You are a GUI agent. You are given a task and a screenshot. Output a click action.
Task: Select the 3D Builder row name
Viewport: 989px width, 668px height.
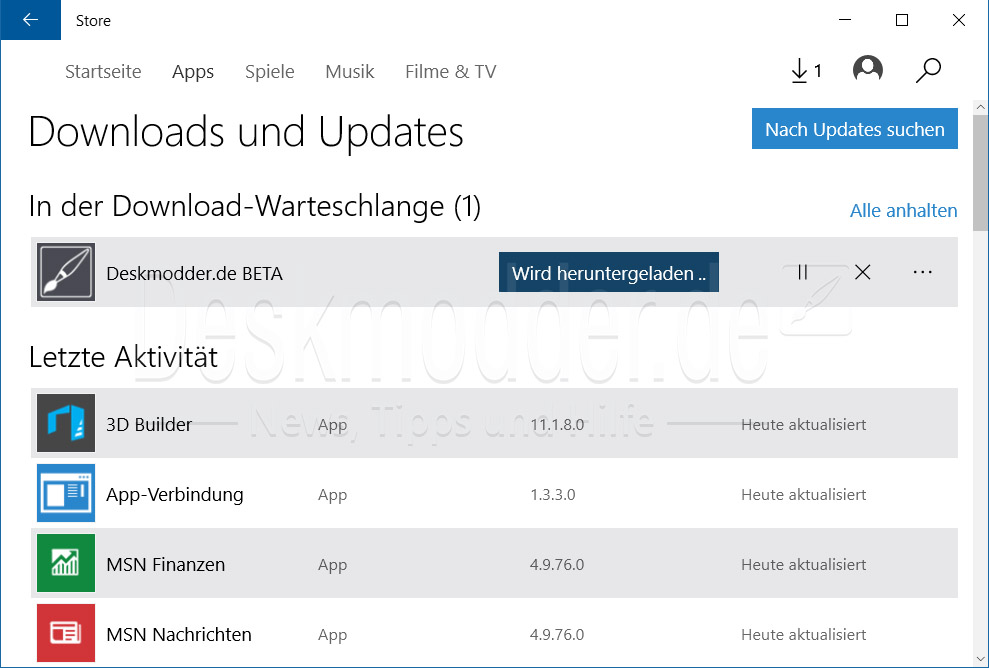pyautogui.click(x=149, y=425)
